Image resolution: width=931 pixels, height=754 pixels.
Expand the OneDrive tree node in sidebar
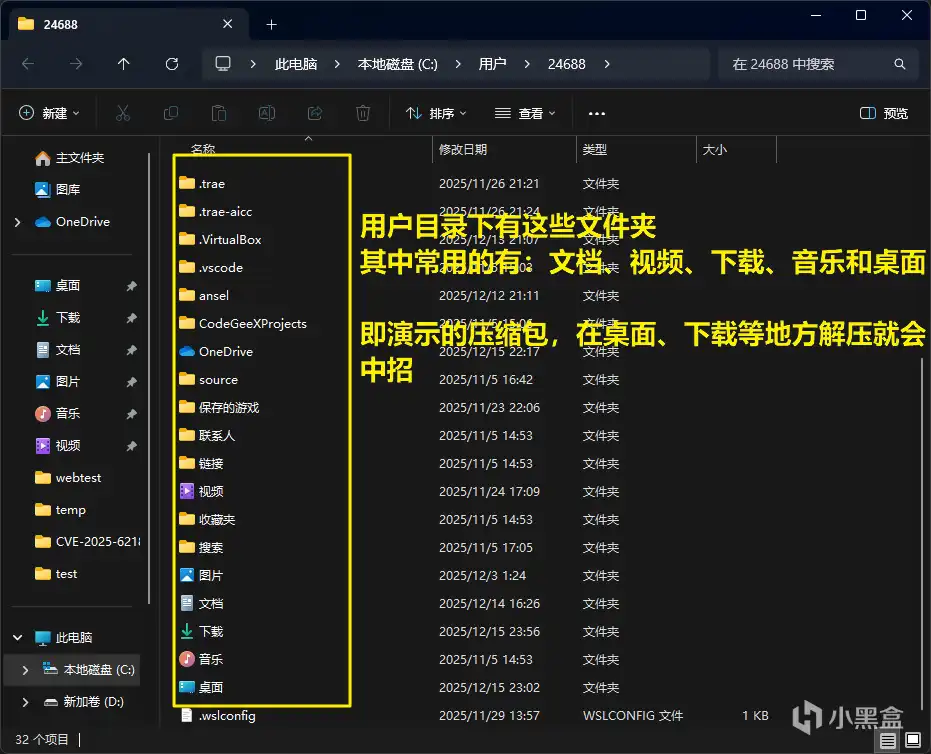click(17, 222)
